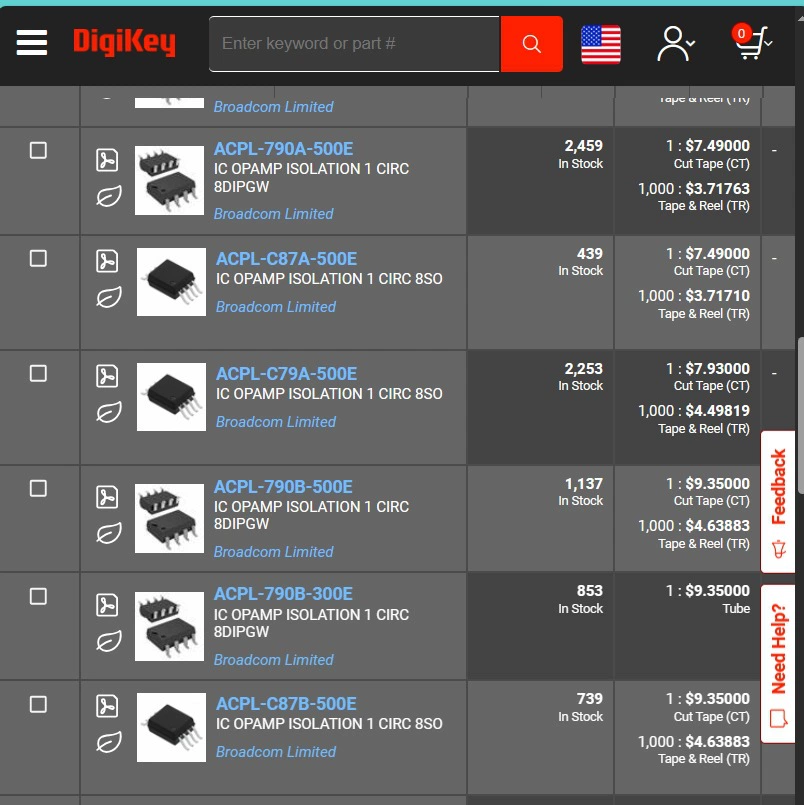
Task: Open datasheet PDF for ACPL-C79A-500E
Action: tap(107, 376)
